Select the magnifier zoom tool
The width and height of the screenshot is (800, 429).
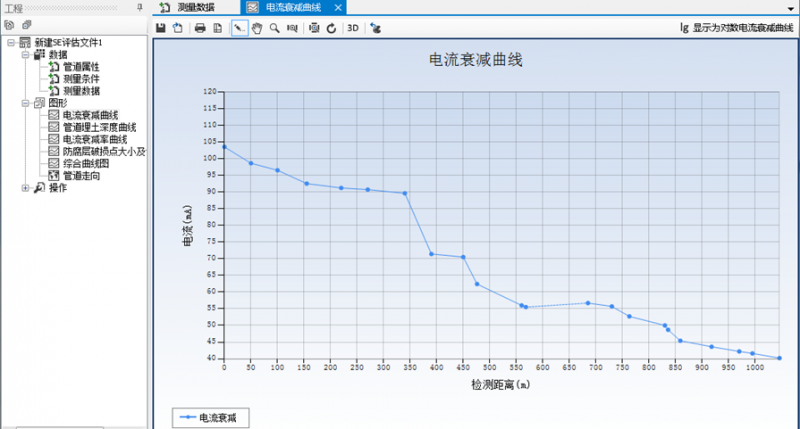274,28
